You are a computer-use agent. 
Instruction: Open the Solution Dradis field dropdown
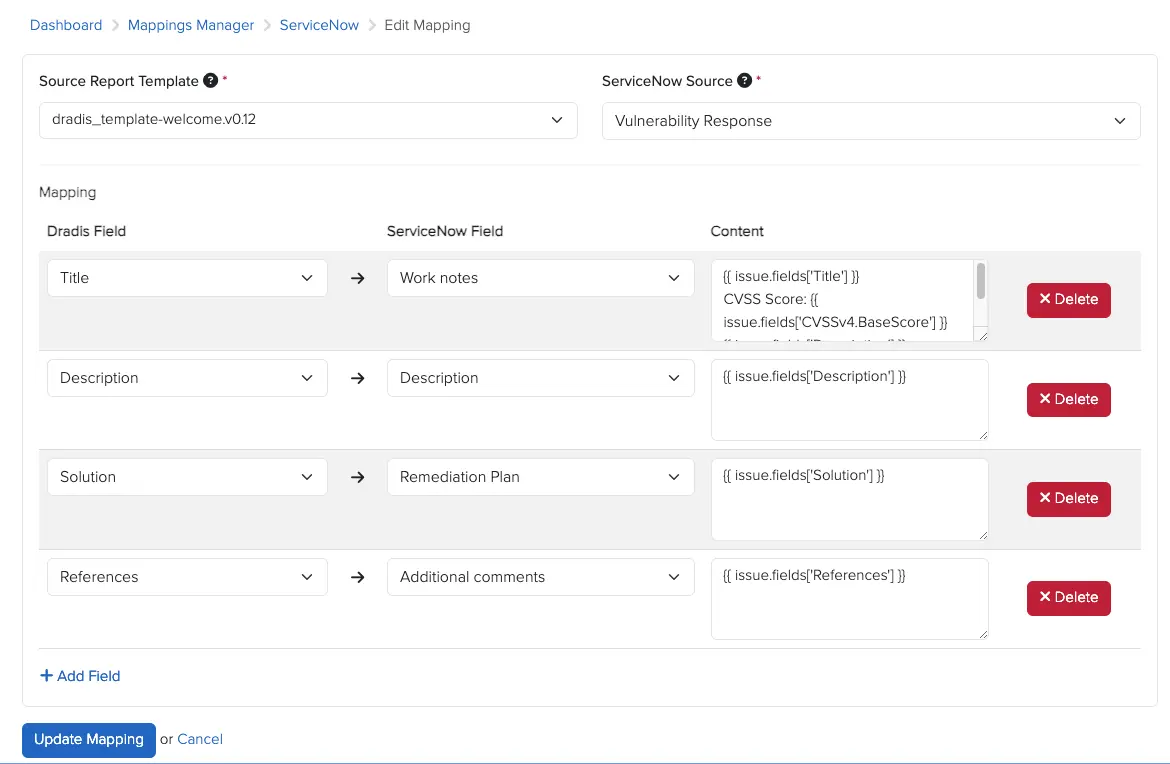coord(187,478)
